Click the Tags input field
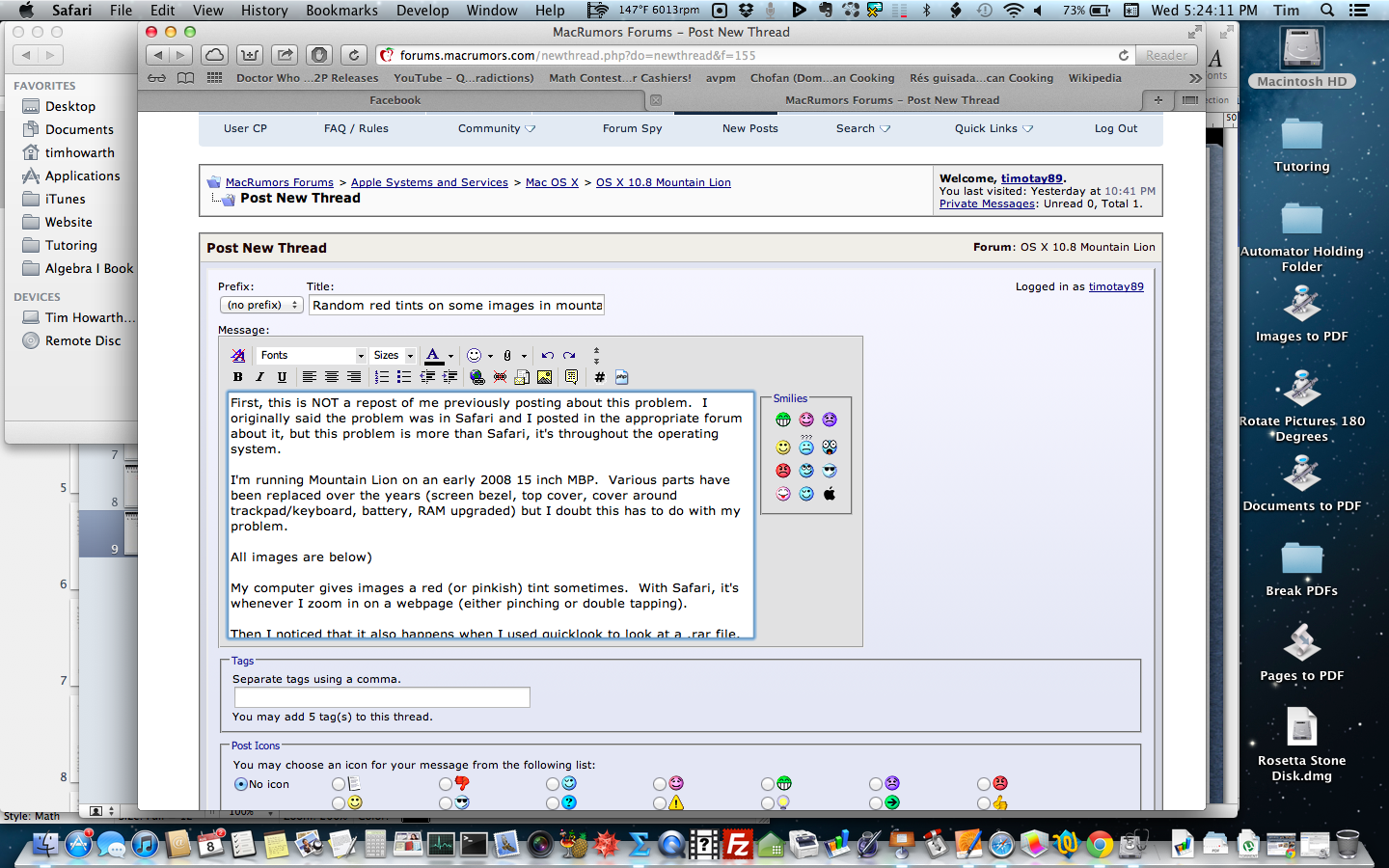This screenshot has height=868, width=1389. (382, 697)
